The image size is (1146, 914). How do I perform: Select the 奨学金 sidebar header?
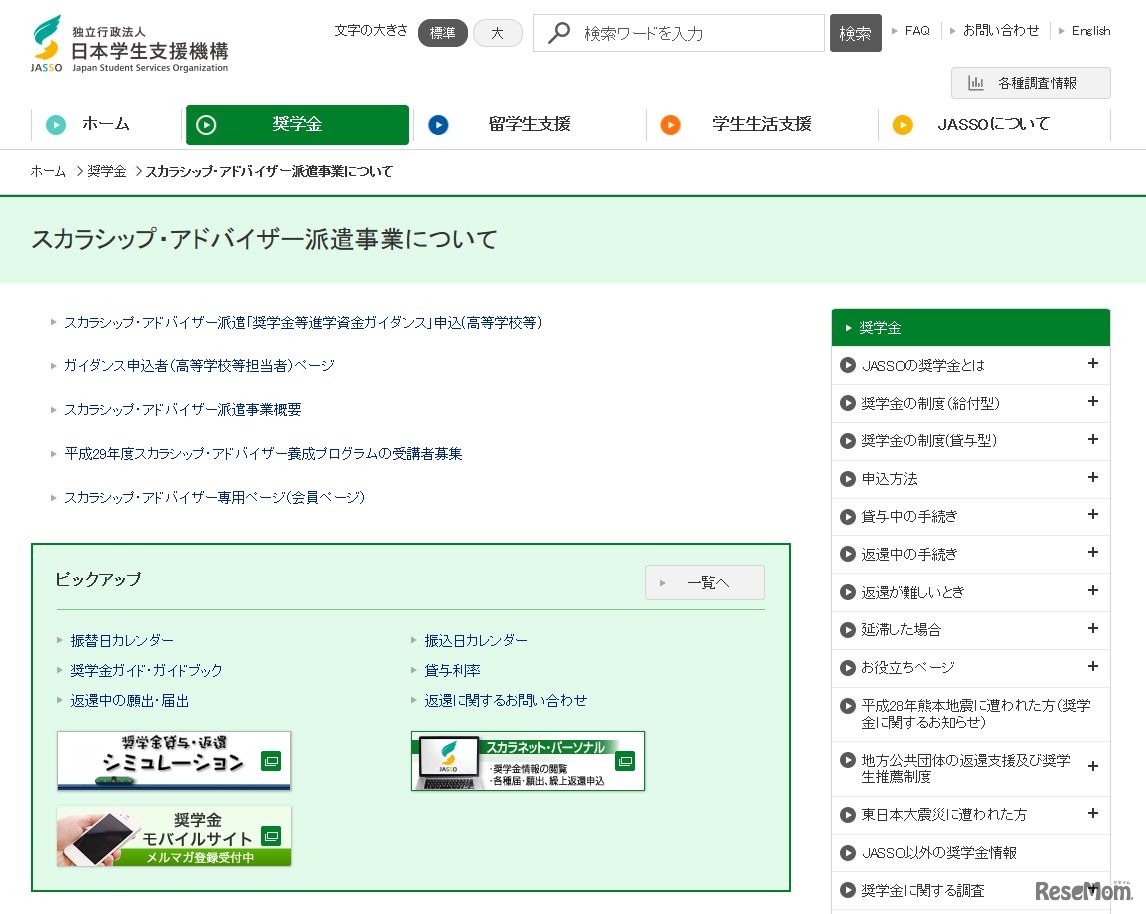pos(970,327)
